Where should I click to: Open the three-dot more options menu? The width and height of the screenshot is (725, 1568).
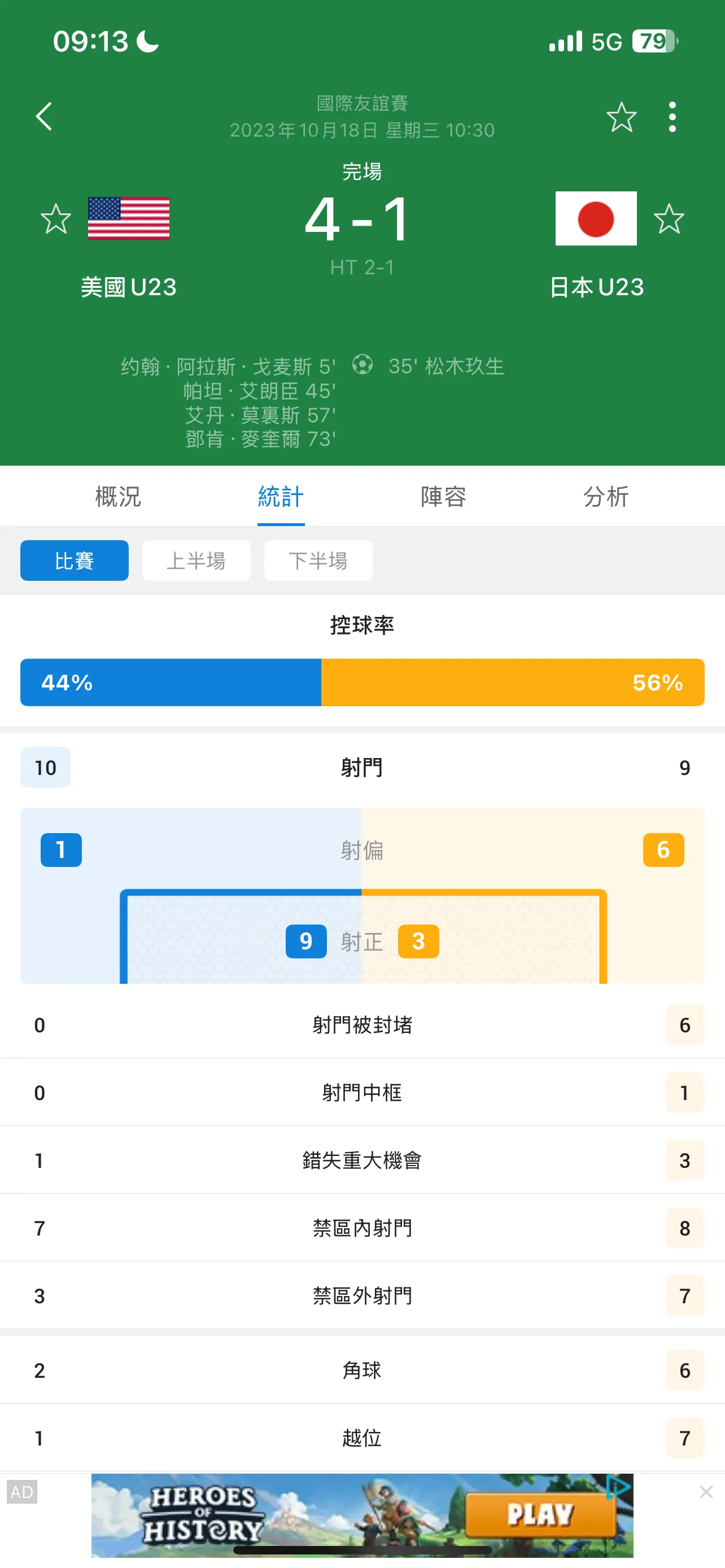coord(672,117)
